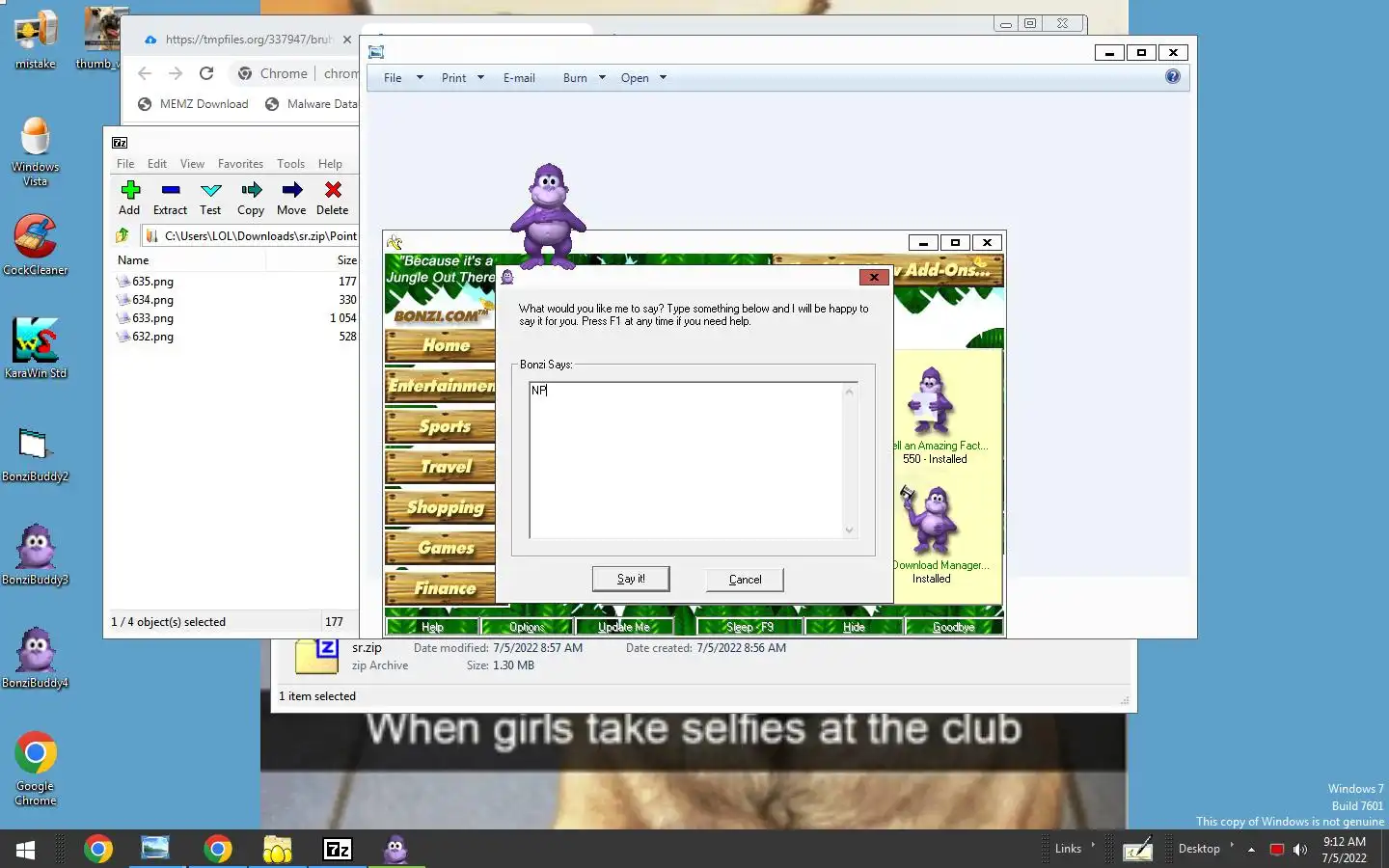Show hidden tray icons arrow
1389x868 pixels.
point(1251,850)
